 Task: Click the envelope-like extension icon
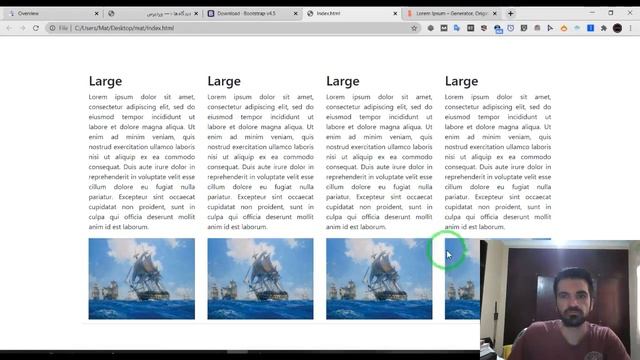coord(444,28)
